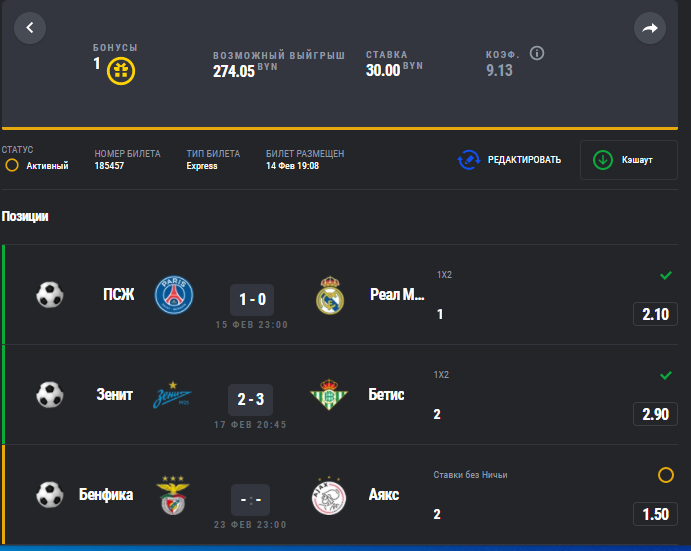Open the Кэшаут cashout button
This screenshot has height=551, width=691.
(x=628, y=160)
